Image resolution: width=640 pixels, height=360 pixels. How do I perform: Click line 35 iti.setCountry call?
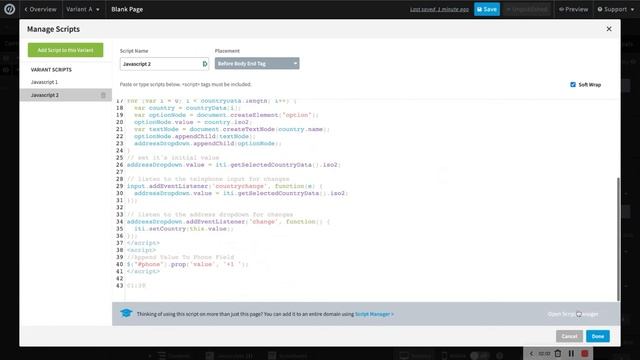pos(184,229)
